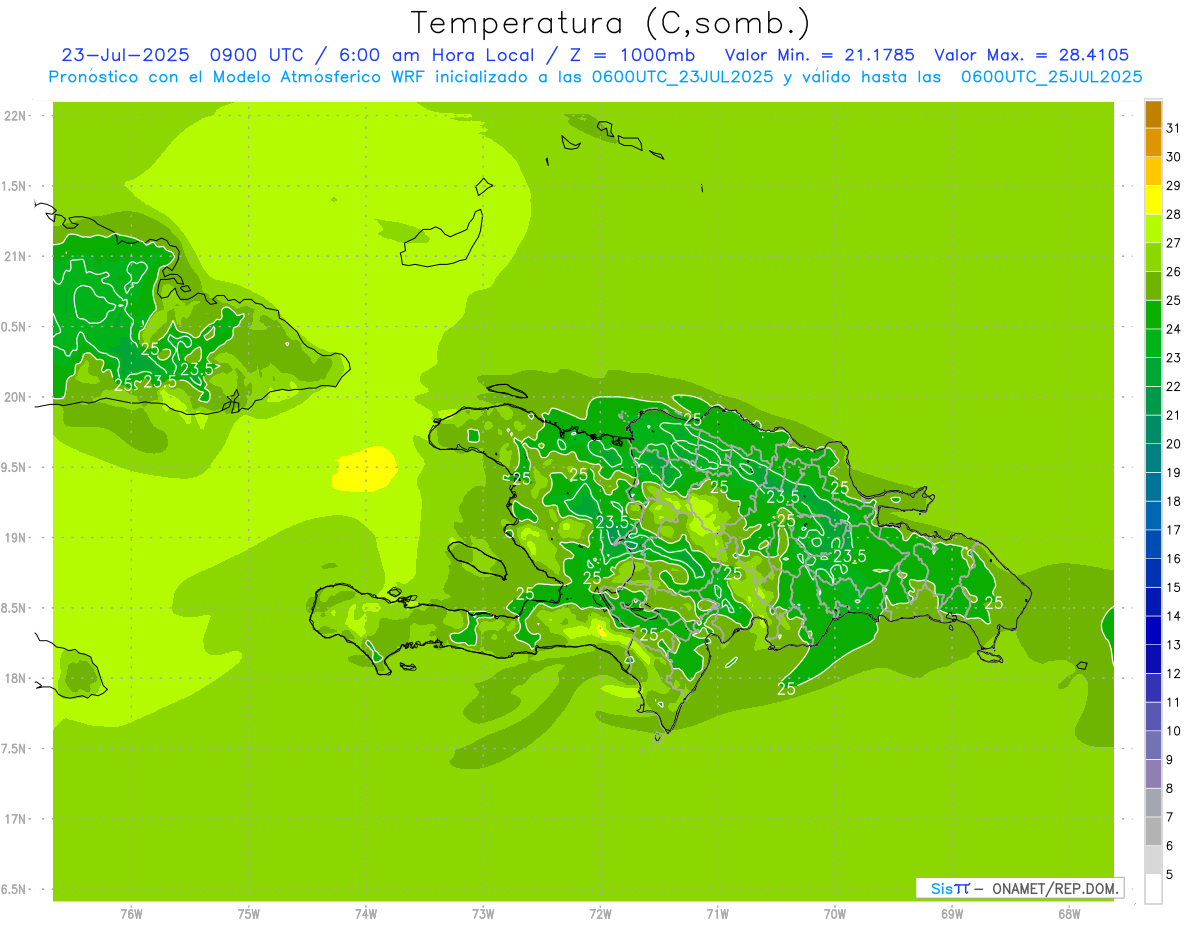This screenshot has width=1200, height=927.
Task: Click the "22N" latitude label
Action: coord(15,115)
